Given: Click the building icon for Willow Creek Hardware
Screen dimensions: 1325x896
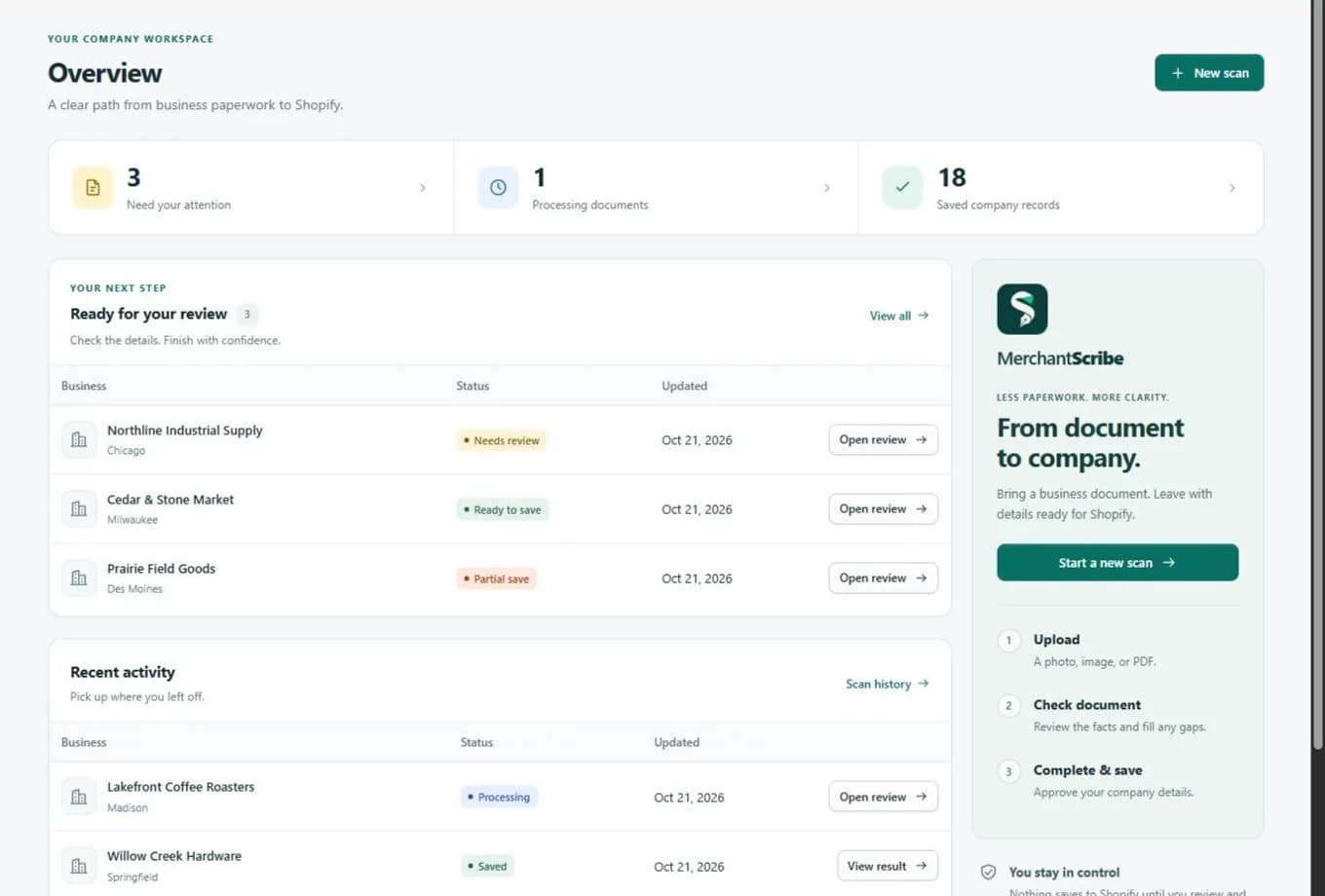Looking at the screenshot, I should 79,866.
